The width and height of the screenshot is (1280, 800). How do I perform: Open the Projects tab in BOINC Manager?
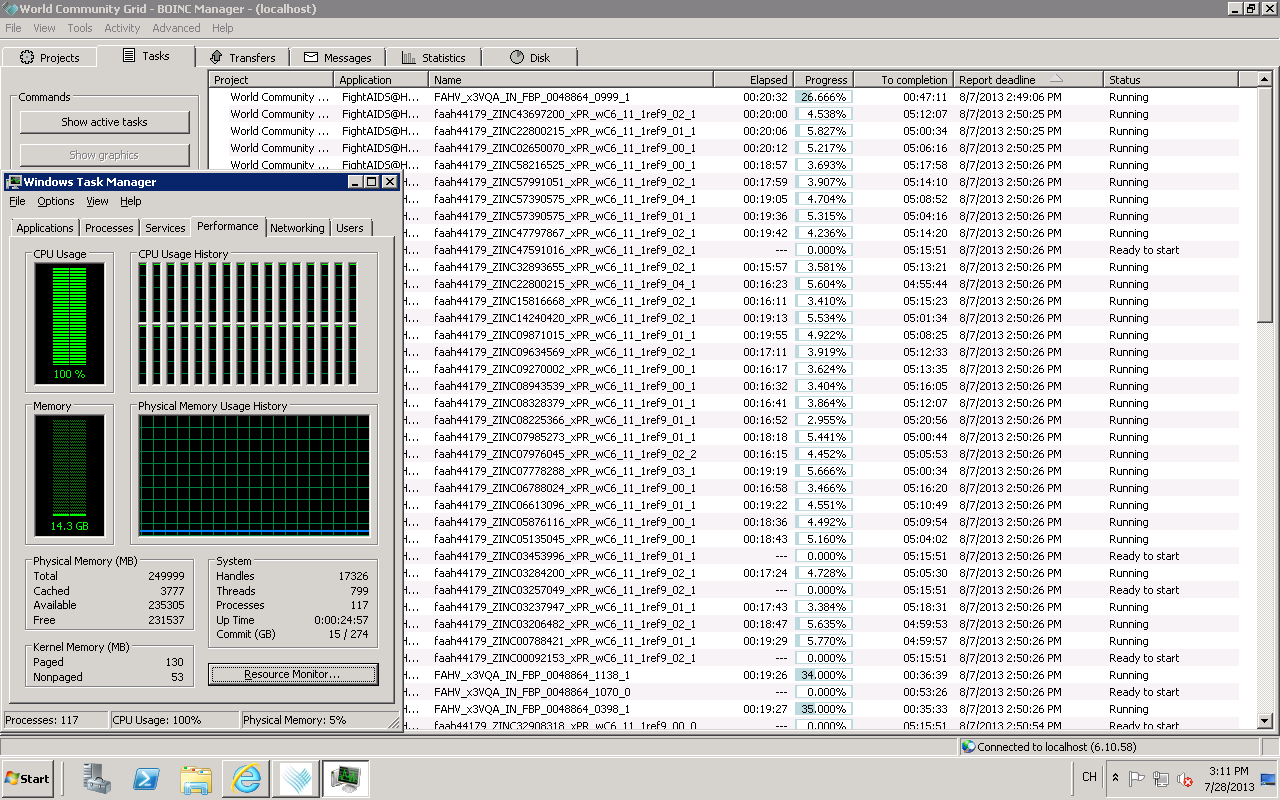[x=50, y=58]
